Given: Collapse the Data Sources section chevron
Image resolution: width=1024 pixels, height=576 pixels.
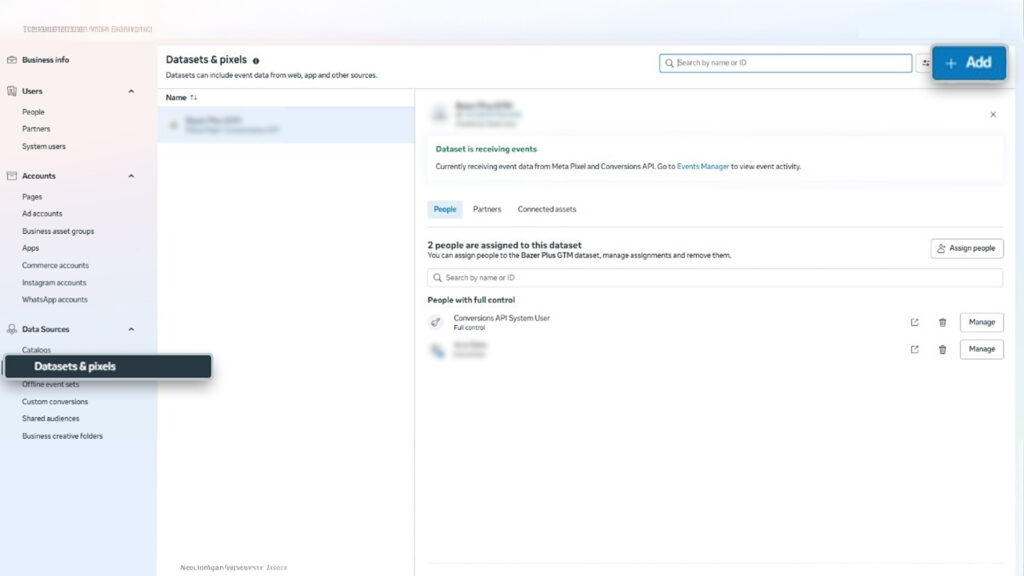Looking at the screenshot, I should pos(131,329).
